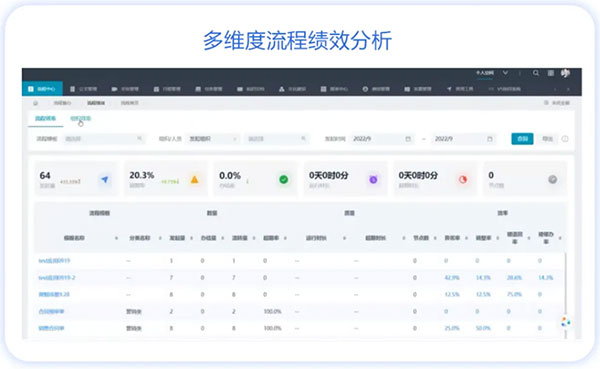Screen dimensions: 600x369
Task: Click the teal query button
Action: tap(522, 139)
